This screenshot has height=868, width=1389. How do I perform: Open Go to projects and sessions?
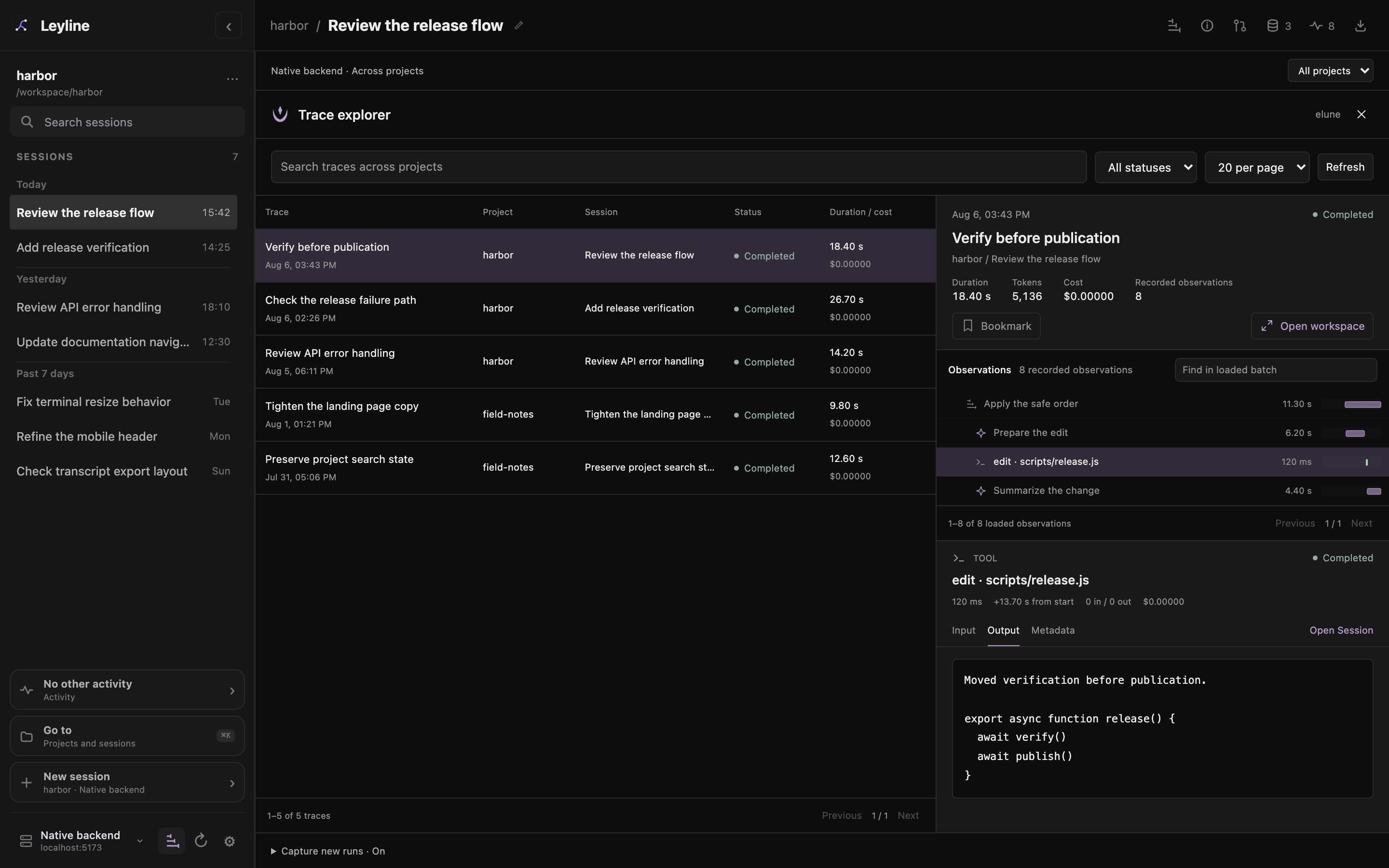click(x=127, y=736)
